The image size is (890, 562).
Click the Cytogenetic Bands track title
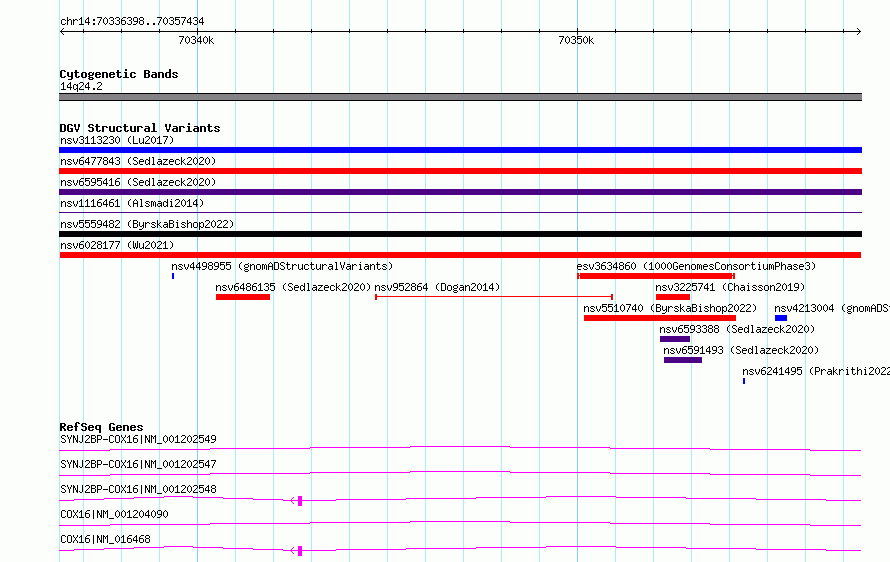pos(119,74)
